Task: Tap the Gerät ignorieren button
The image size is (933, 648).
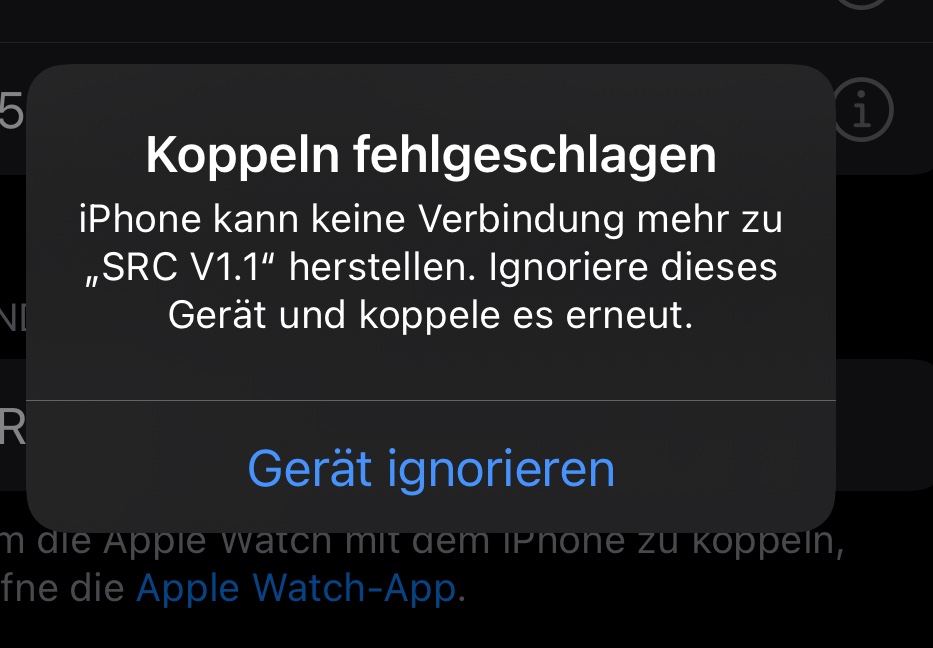Action: [431, 469]
